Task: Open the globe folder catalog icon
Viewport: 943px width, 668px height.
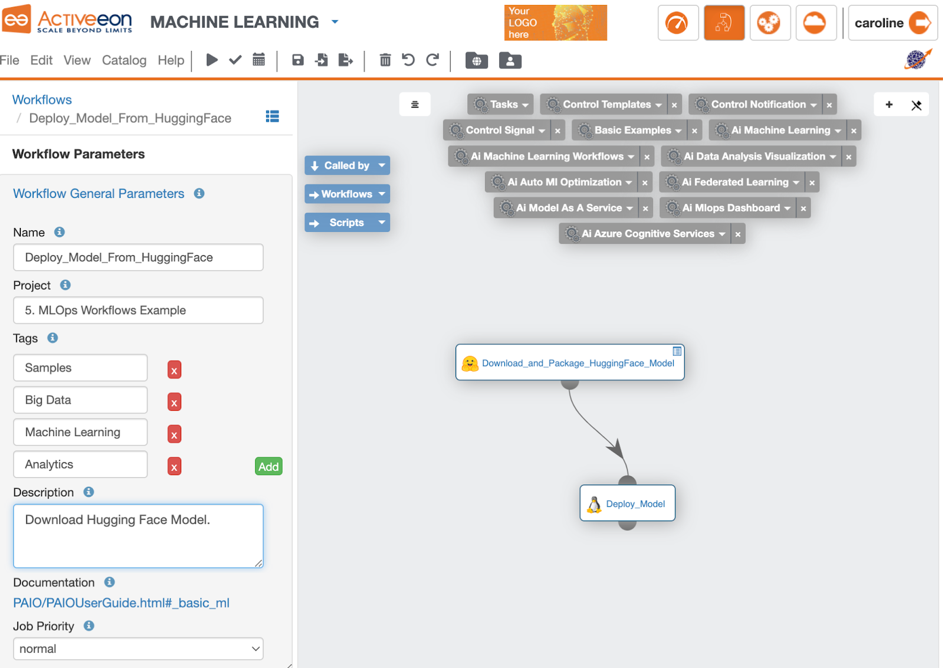Action: point(476,61)
